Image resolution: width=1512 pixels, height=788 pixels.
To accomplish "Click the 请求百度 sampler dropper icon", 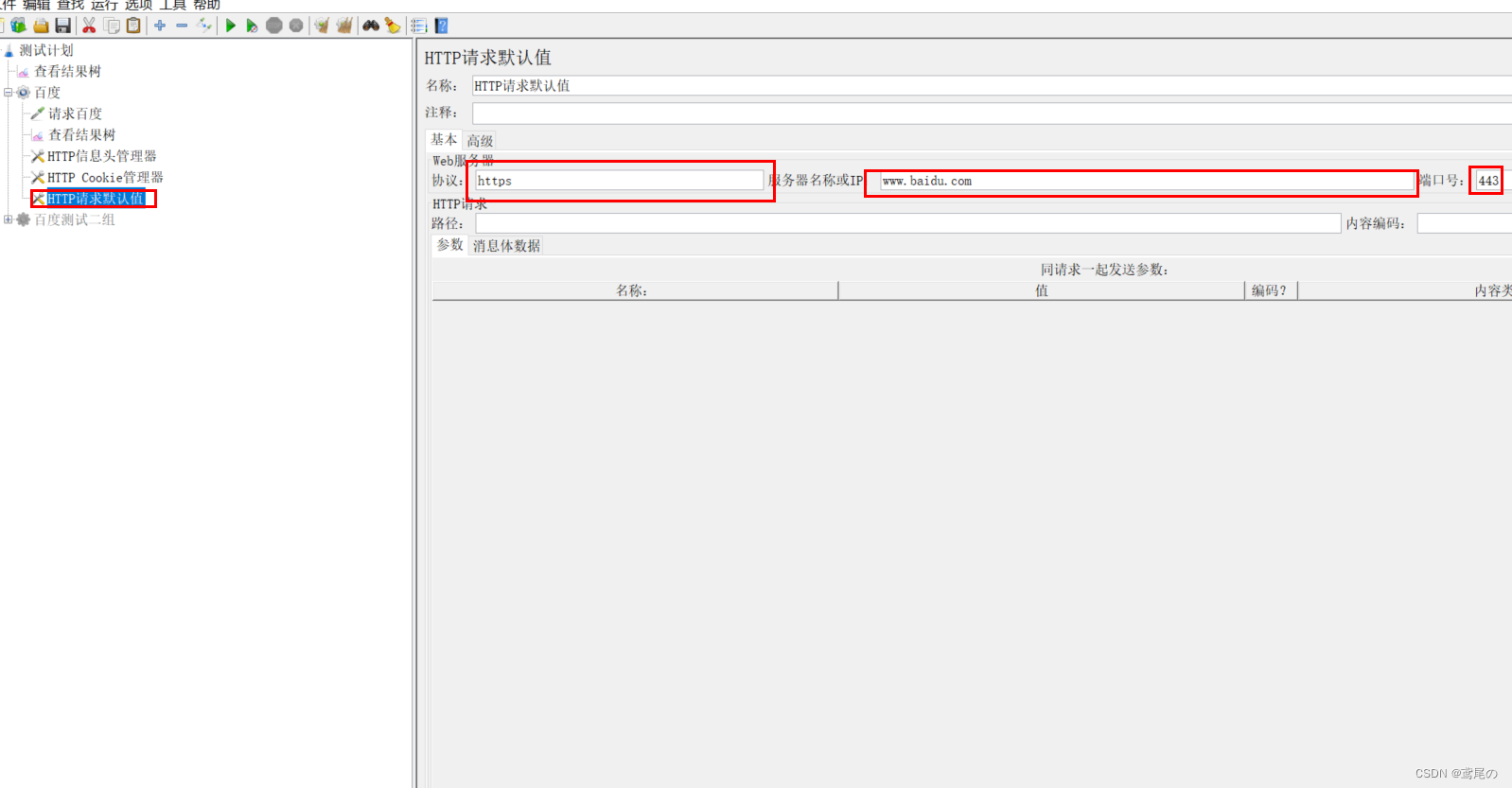I will tap(38, 114).
